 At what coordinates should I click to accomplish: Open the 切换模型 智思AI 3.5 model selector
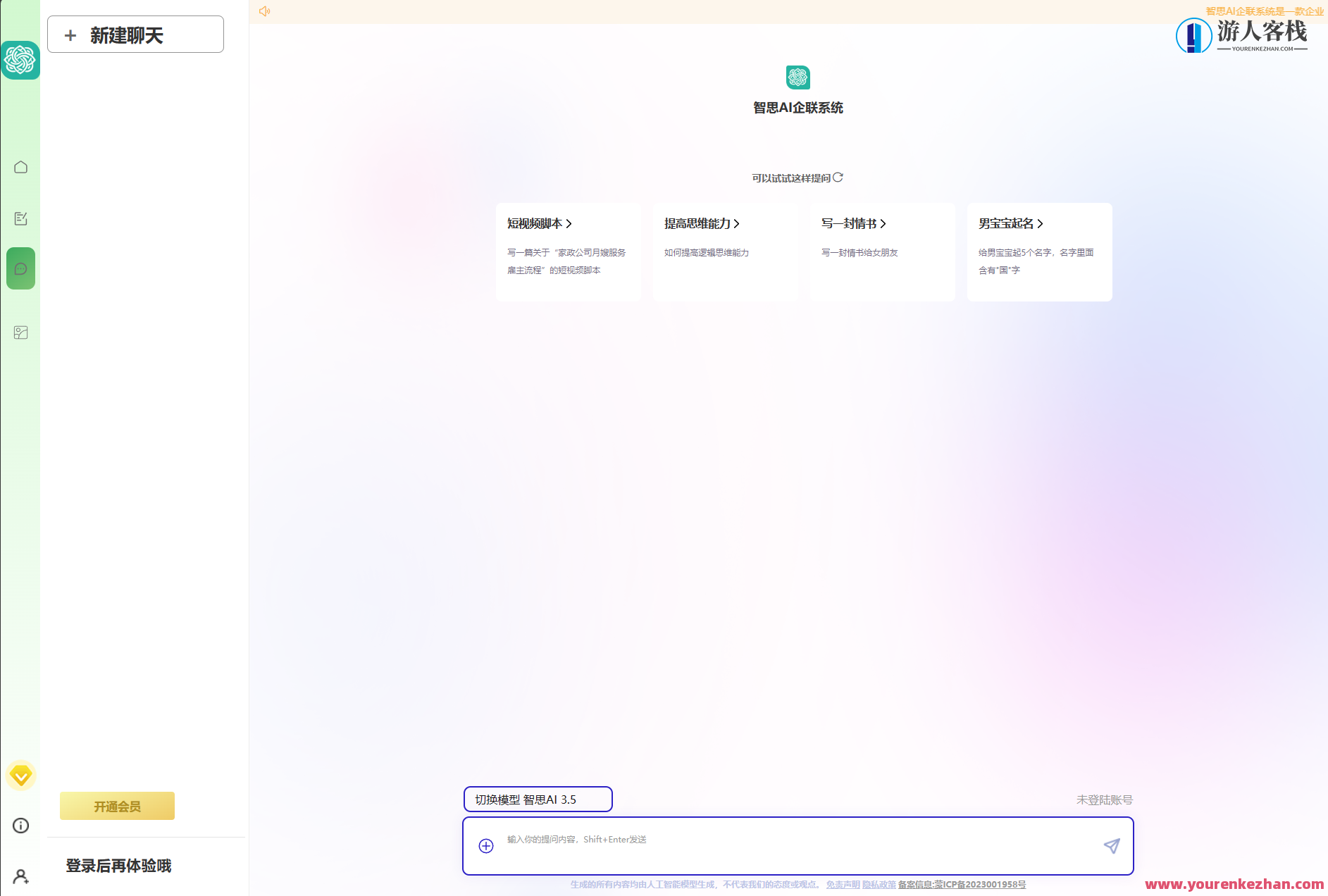click(538, 799)
